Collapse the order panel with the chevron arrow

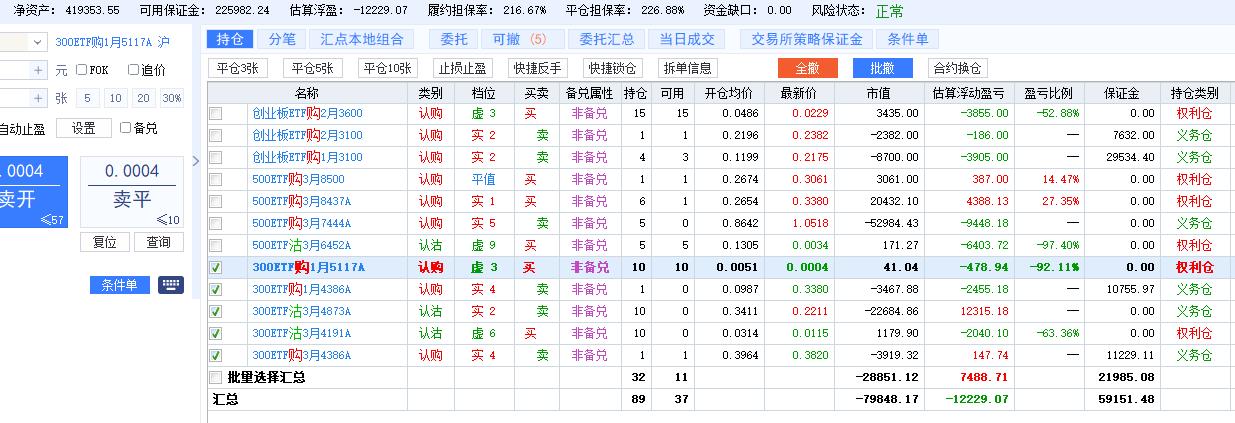[196, 160]
